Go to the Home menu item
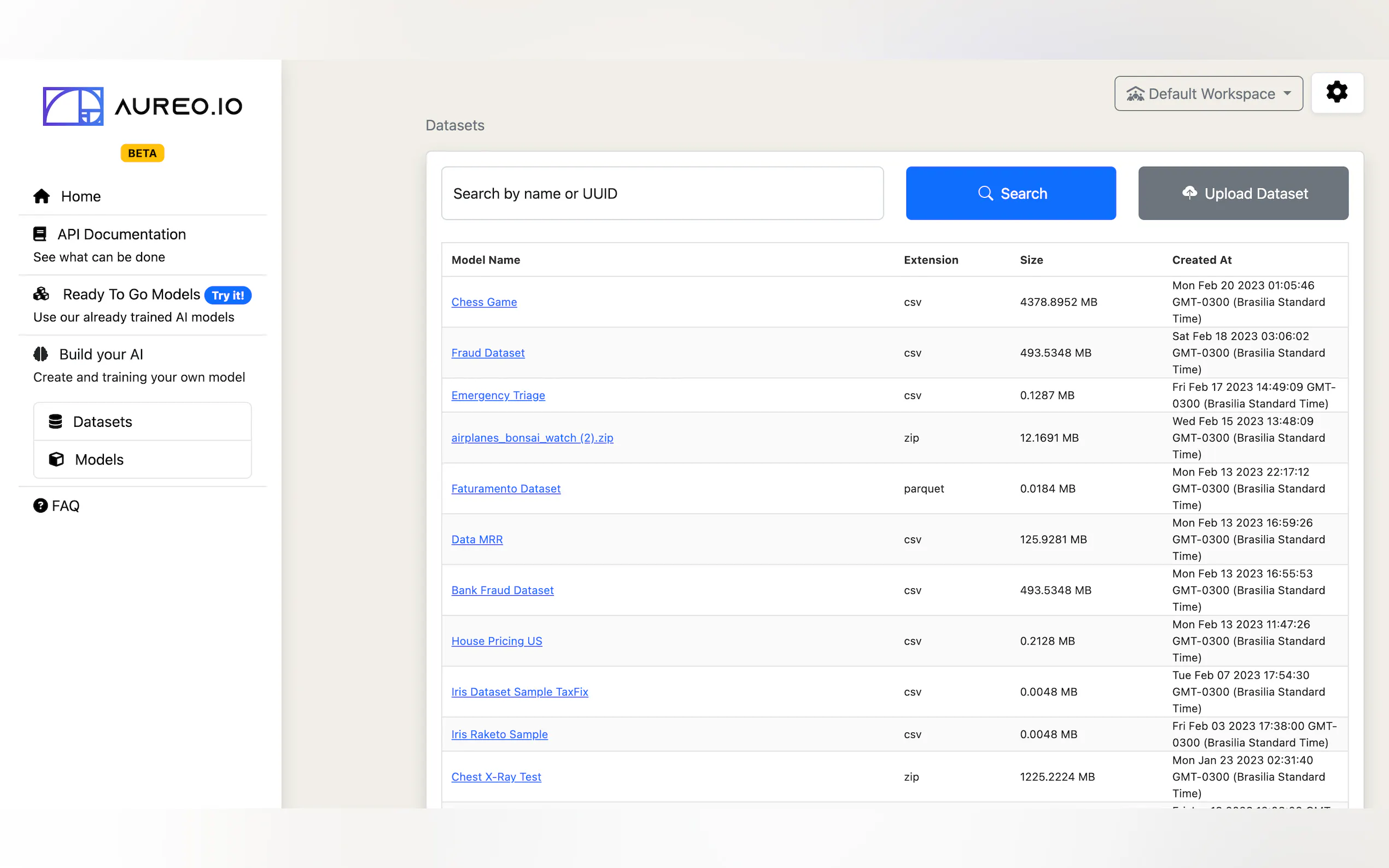Image resolution: width=1389 pixels, height=868 pixels. pyautogui.click(x=80, y=196)
